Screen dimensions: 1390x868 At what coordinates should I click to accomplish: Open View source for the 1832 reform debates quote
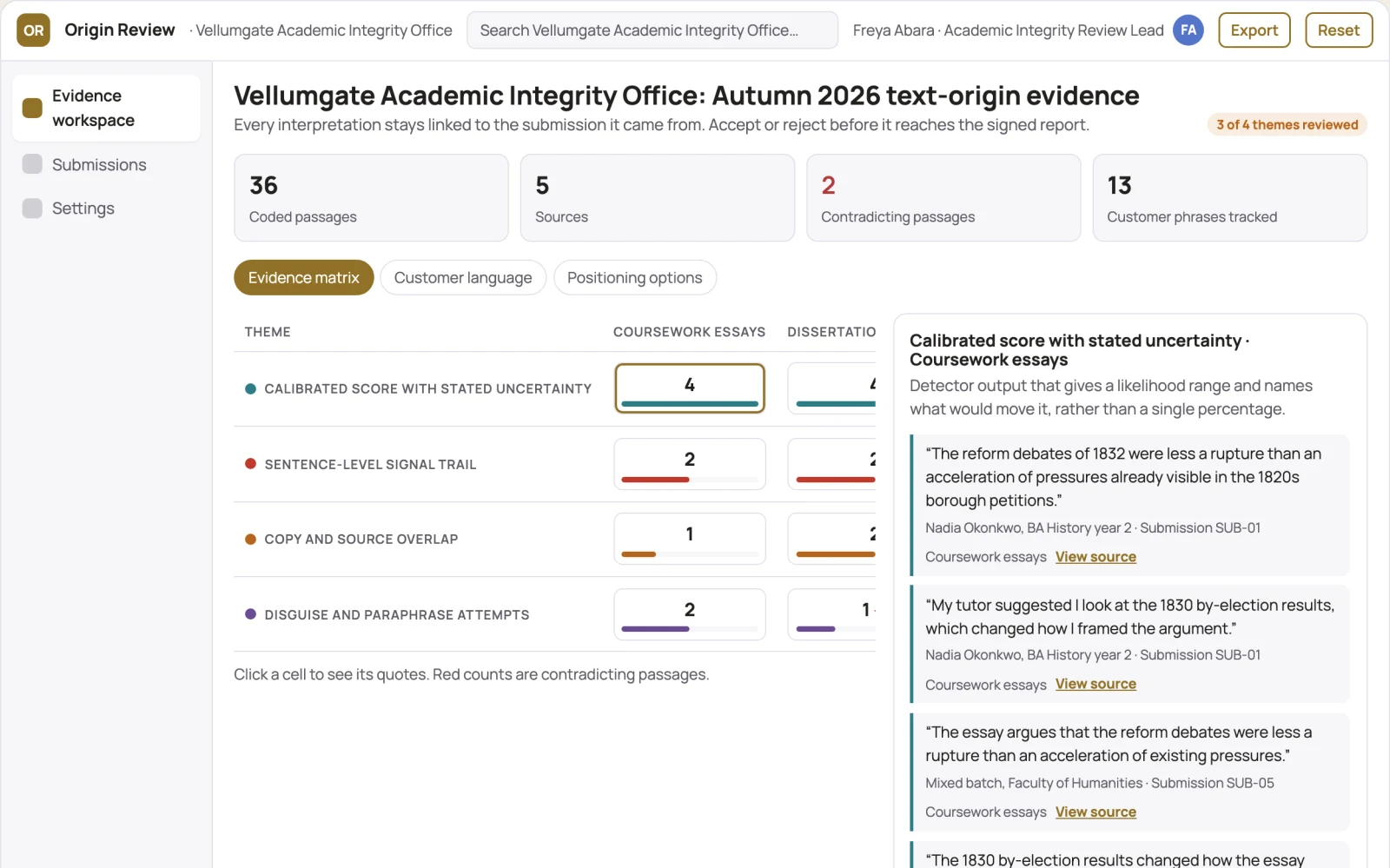pos(1095,557)
